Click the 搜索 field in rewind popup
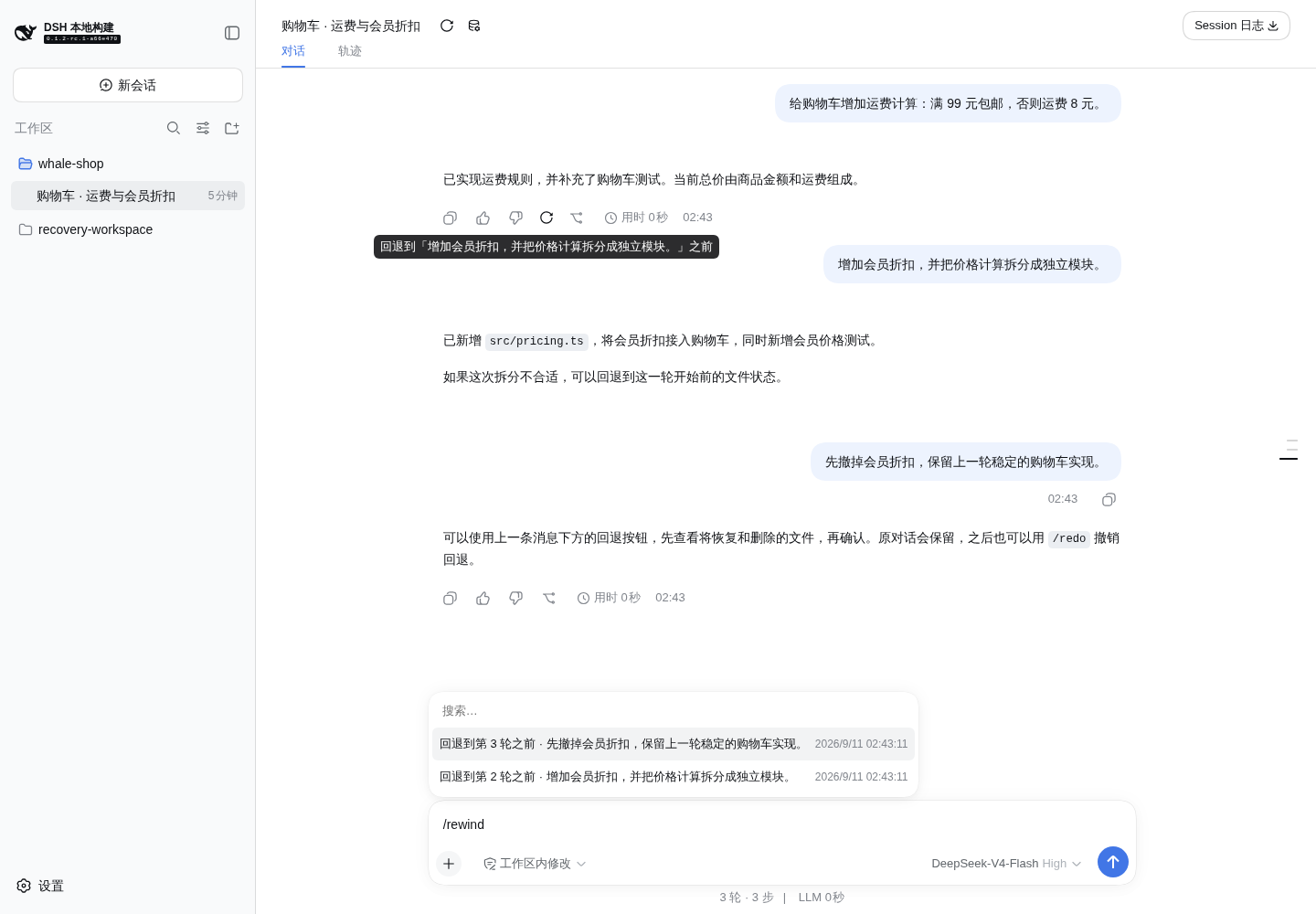 pyautogui.click(x=674, y=710)
